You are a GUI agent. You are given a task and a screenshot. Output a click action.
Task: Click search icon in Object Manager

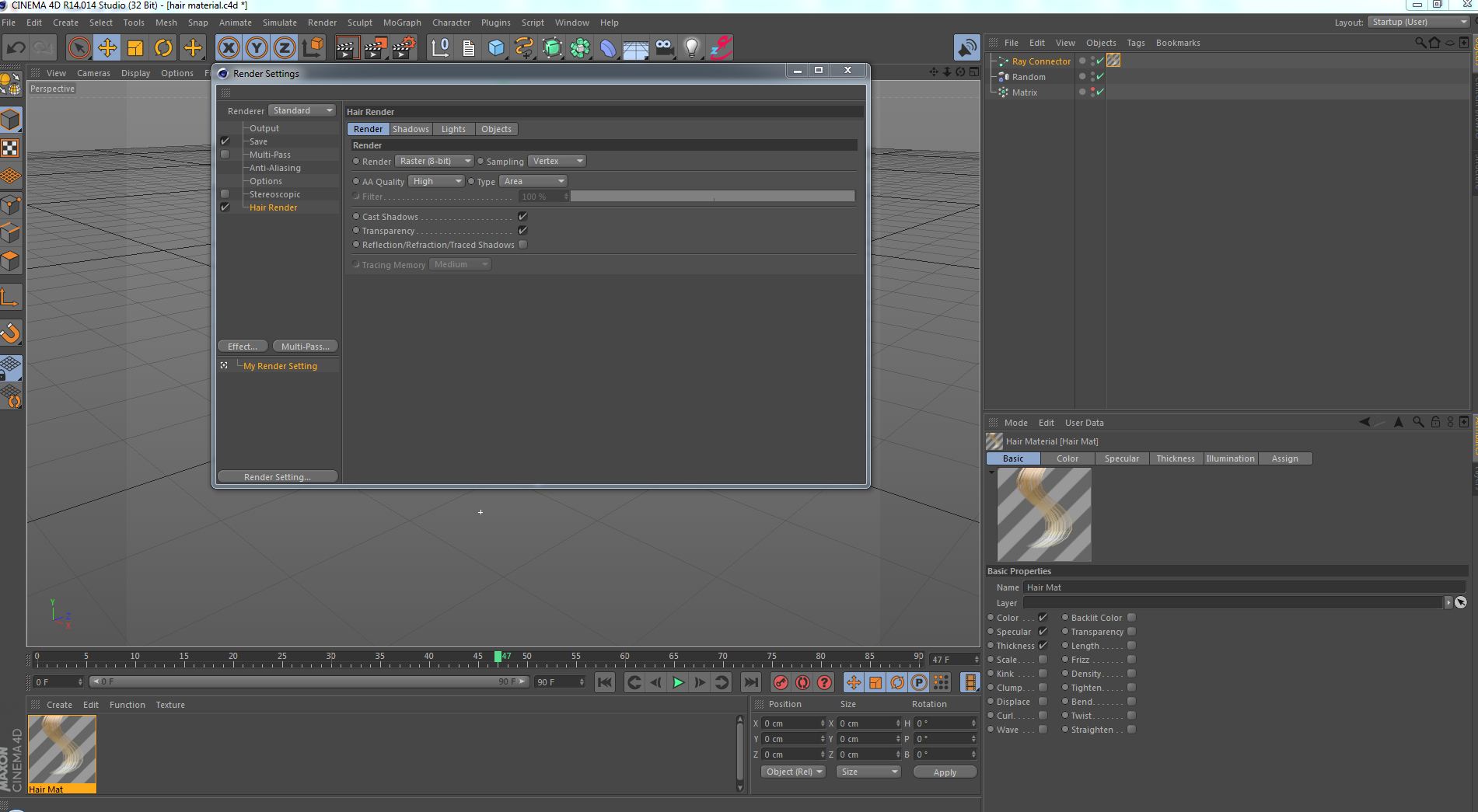click(1420, 43)
